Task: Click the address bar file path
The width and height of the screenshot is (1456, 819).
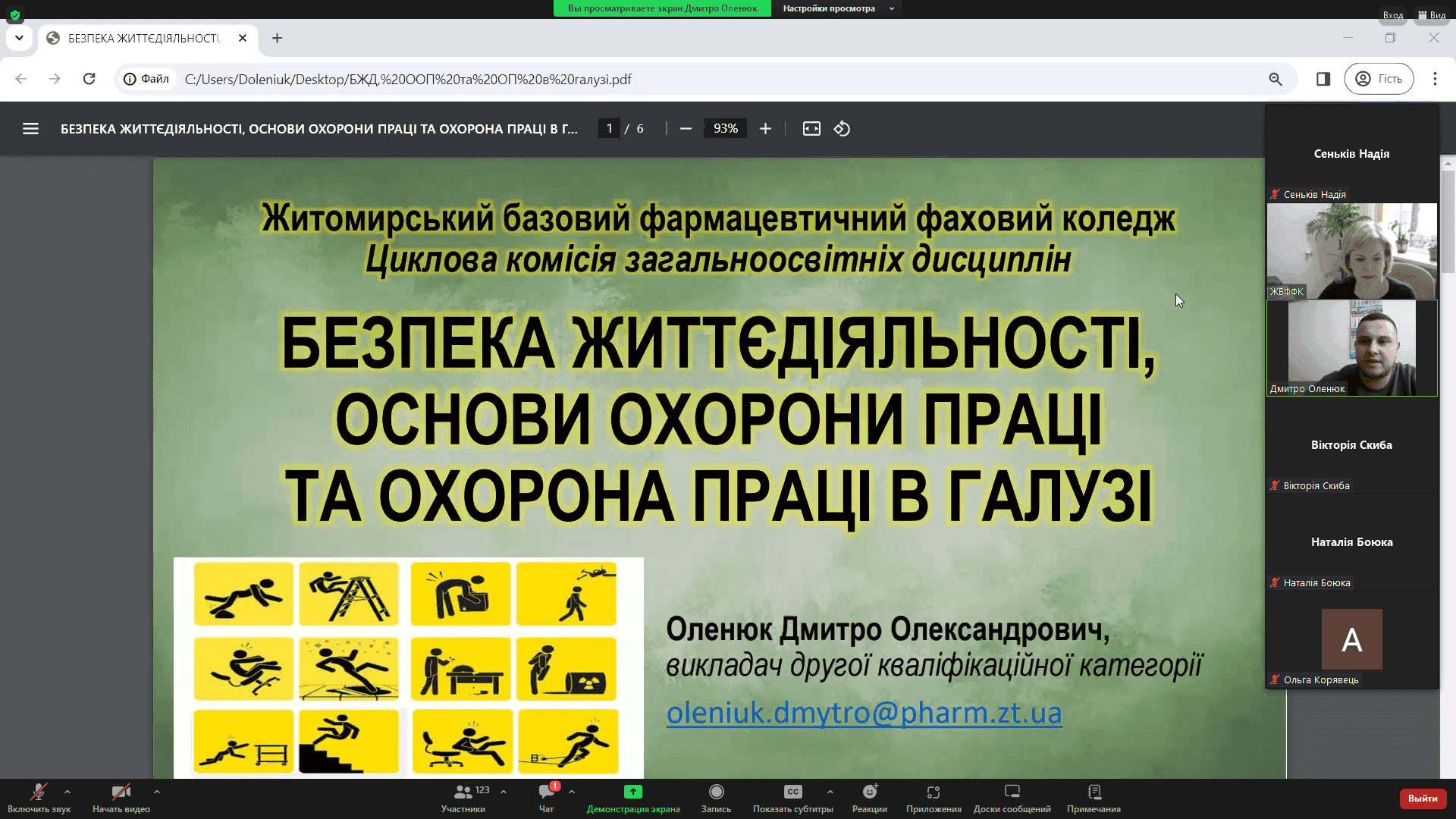Action: pyautogui.click(x=408, y=80)
